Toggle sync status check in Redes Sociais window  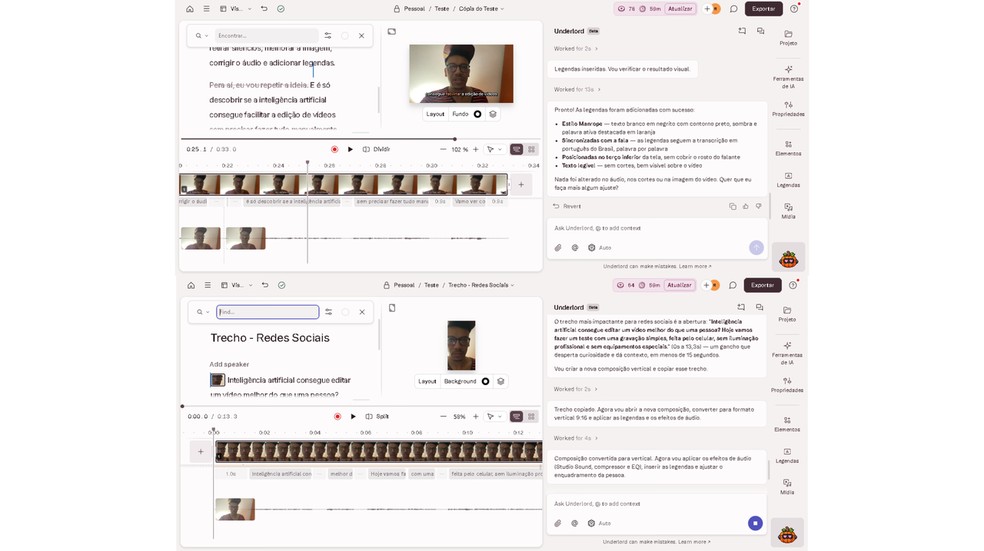(282, 285)
